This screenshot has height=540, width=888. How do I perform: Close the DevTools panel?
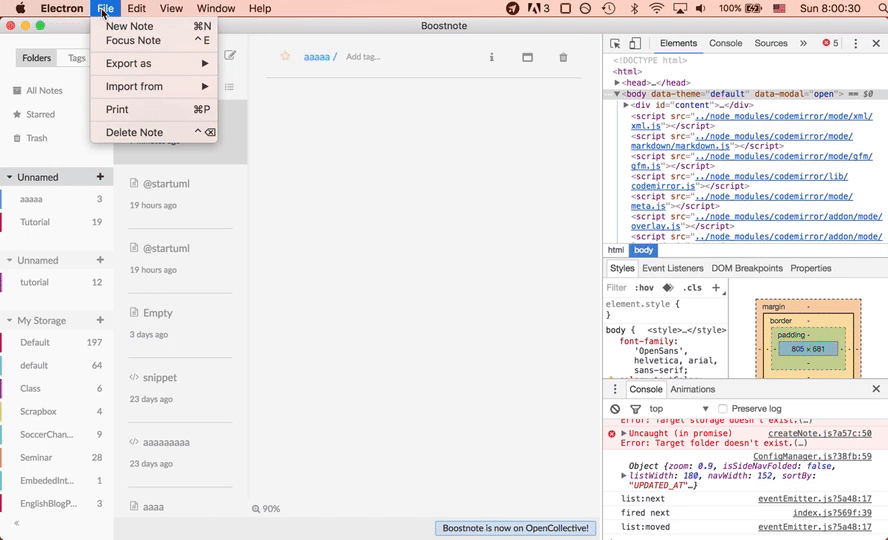(x=876, y=44)
